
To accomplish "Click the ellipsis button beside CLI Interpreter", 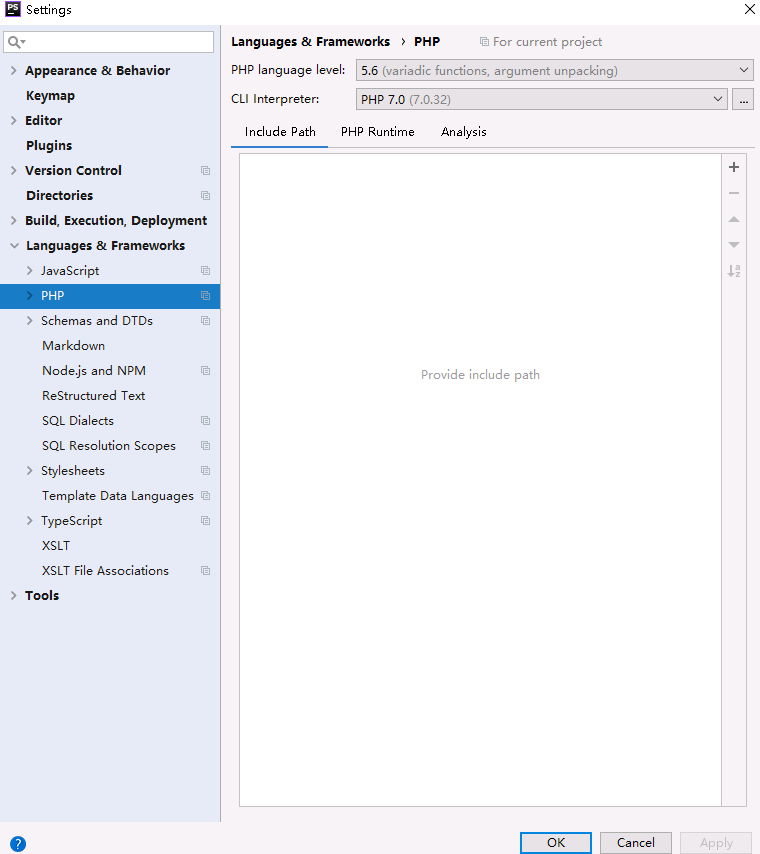I will click(743, 99).
